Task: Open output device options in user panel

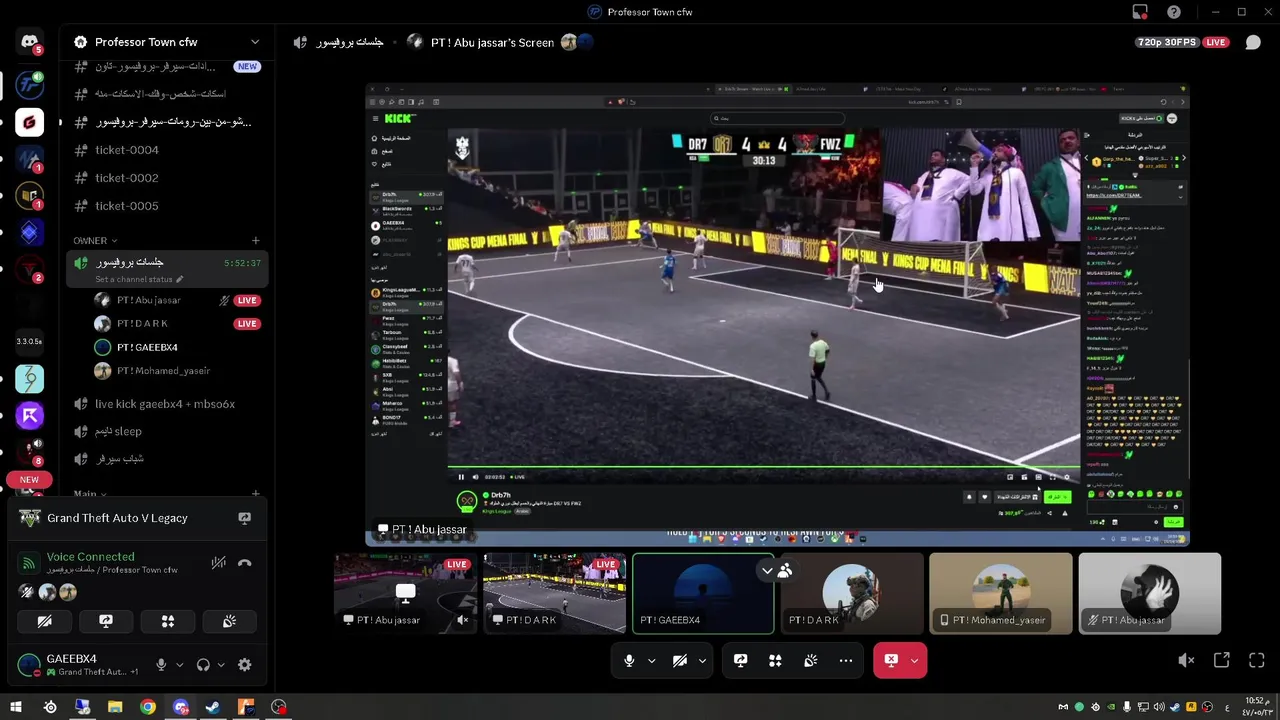Action: pyautogui.click(x=221, y=665)
